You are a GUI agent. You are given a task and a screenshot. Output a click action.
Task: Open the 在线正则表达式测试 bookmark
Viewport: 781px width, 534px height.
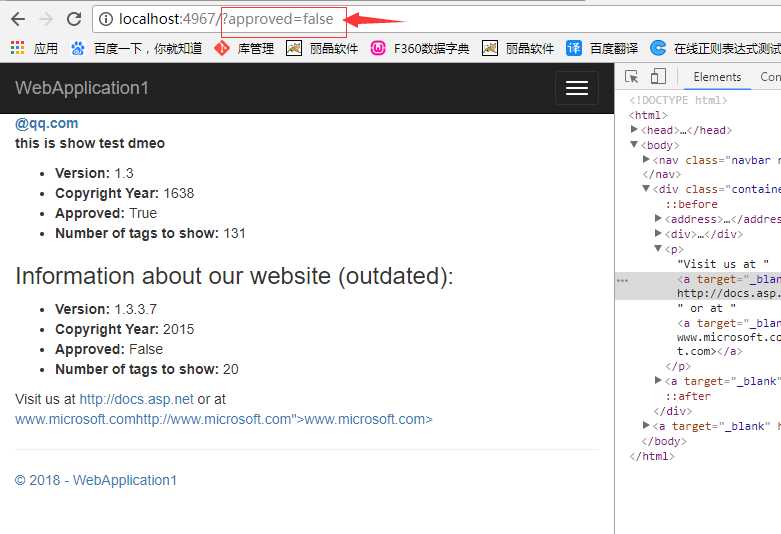(x=715, y=48)
